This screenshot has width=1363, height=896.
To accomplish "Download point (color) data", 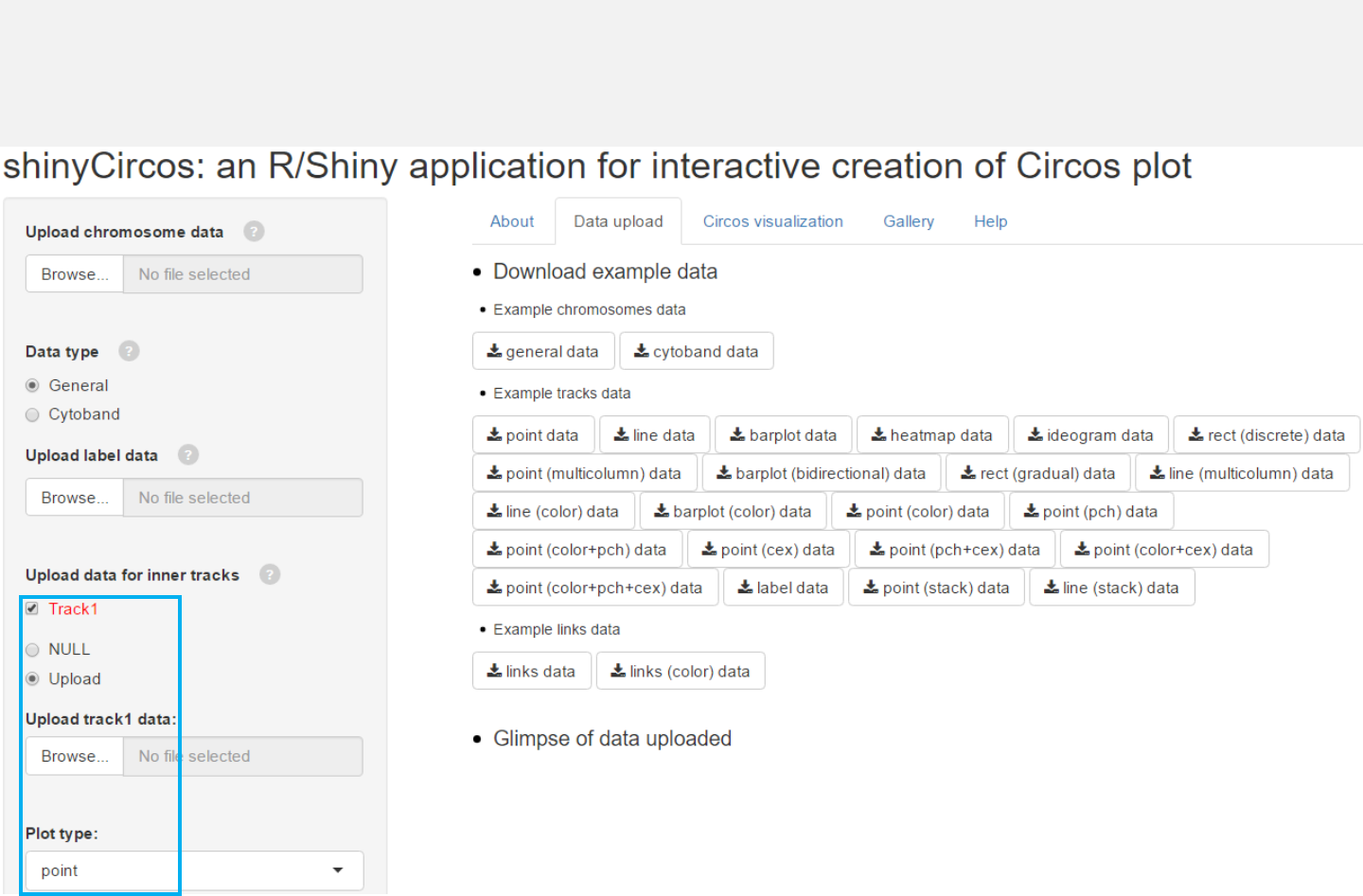I will pos(918,512).
